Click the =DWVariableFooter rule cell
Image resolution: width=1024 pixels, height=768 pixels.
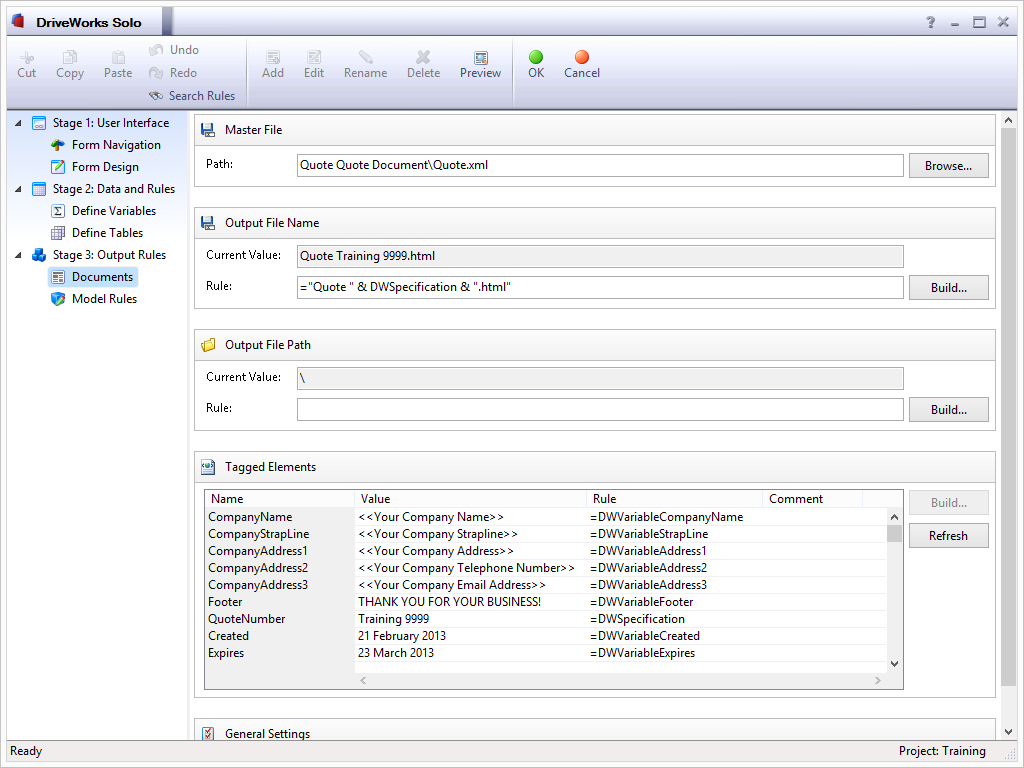[x=675, y=602]
